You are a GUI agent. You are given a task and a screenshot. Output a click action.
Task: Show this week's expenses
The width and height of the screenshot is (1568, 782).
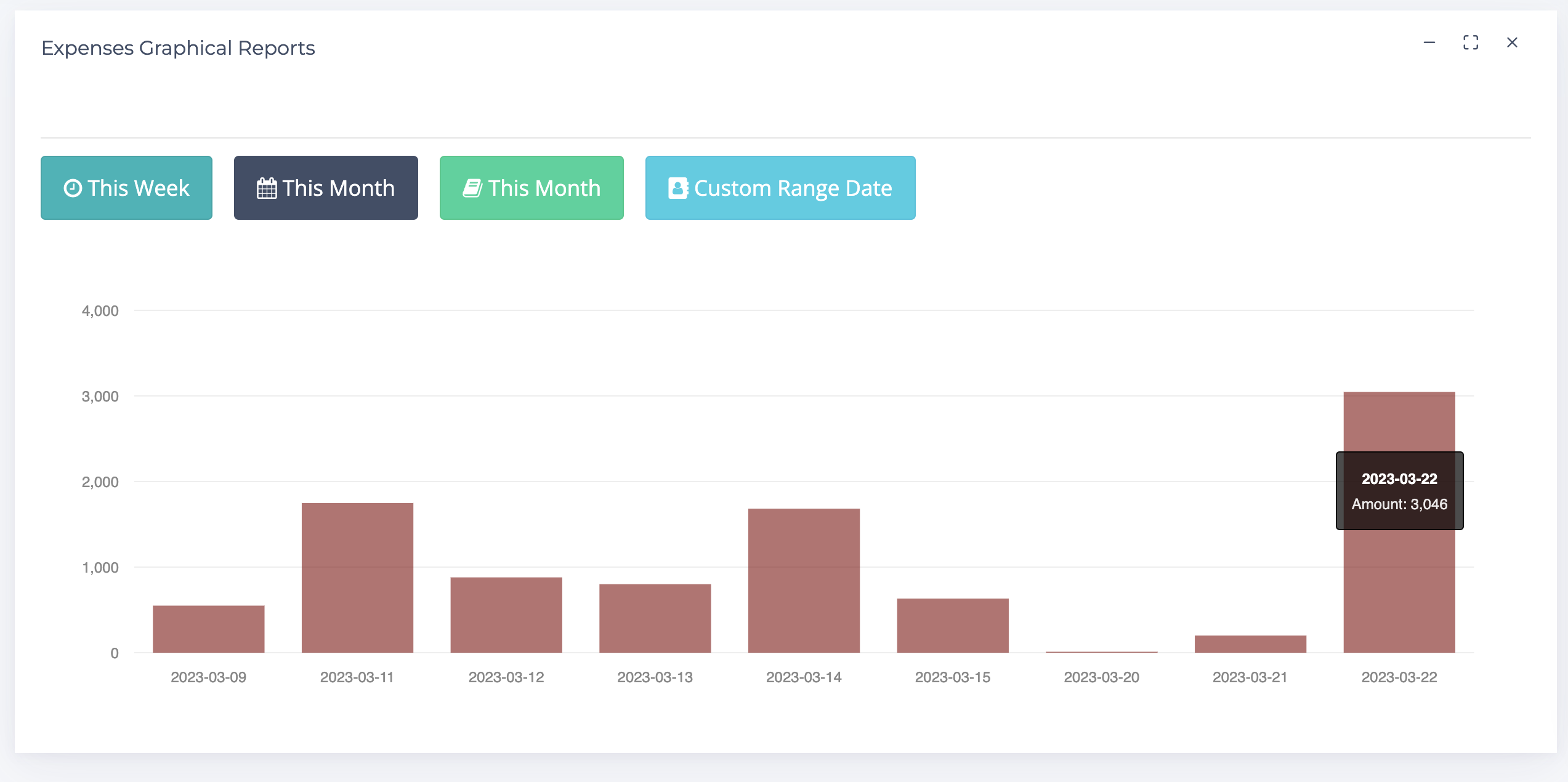(x=126, y=188)
